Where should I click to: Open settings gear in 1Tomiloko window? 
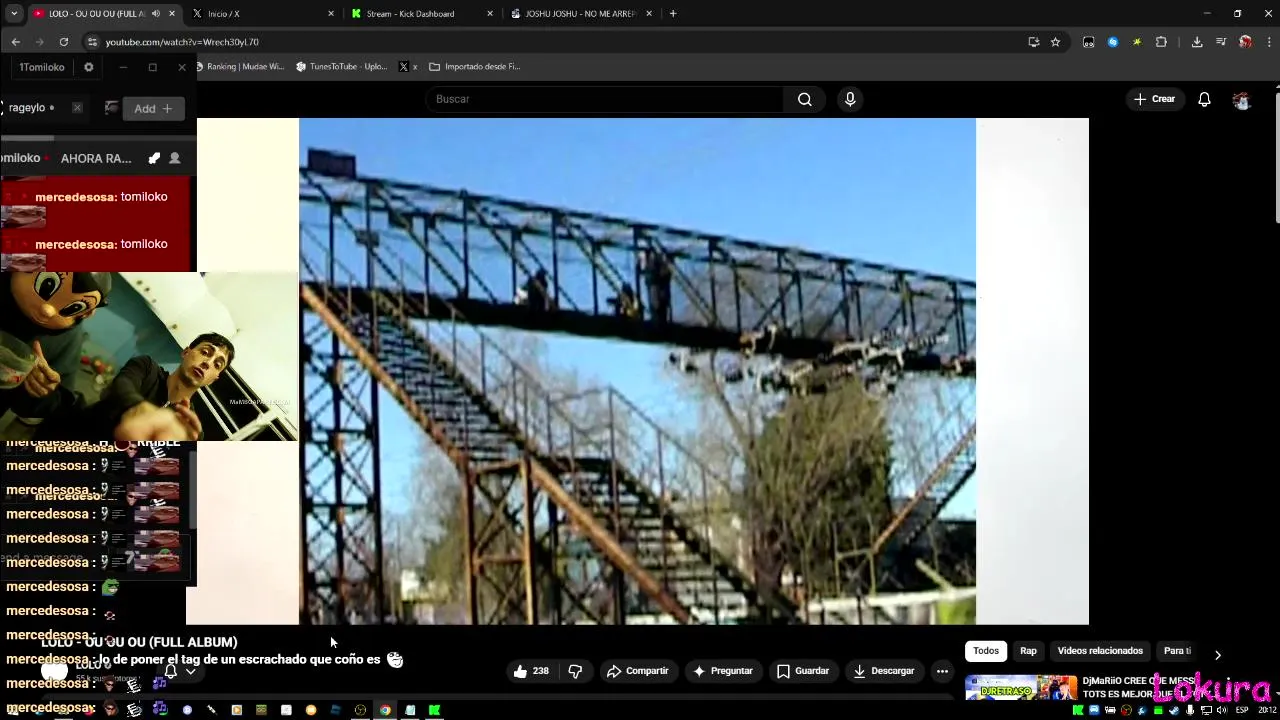point(89,67)
